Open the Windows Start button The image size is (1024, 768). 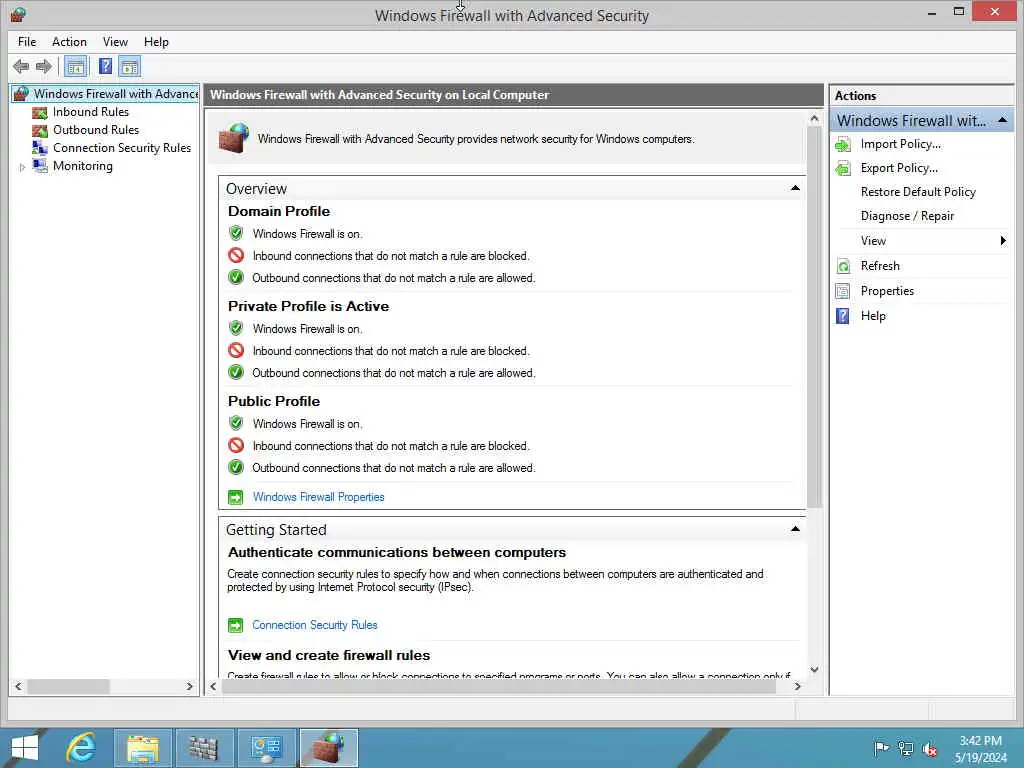(25, 748)
